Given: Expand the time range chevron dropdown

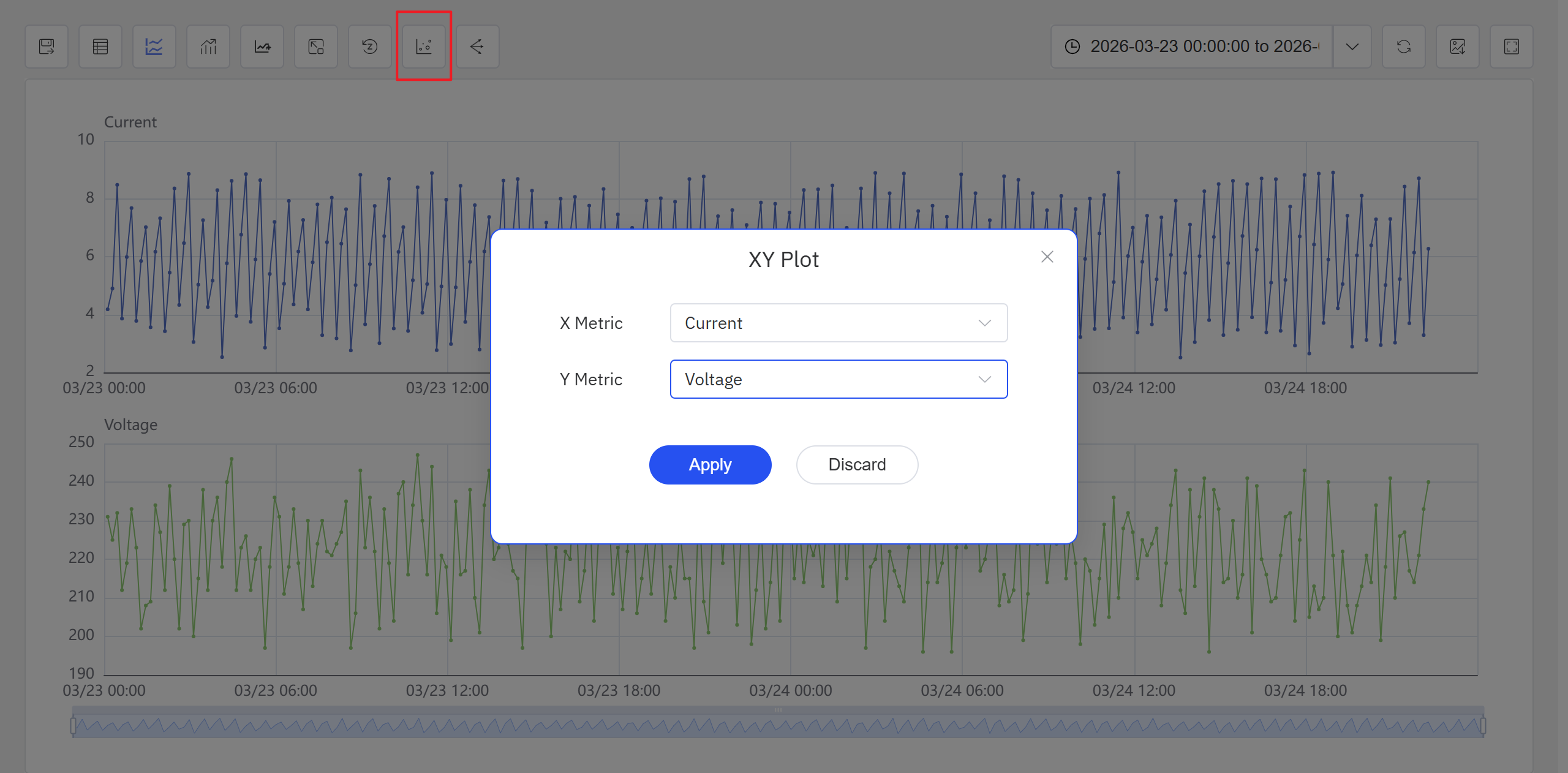Looking at the screenshot, I should tap(1352, 47).
